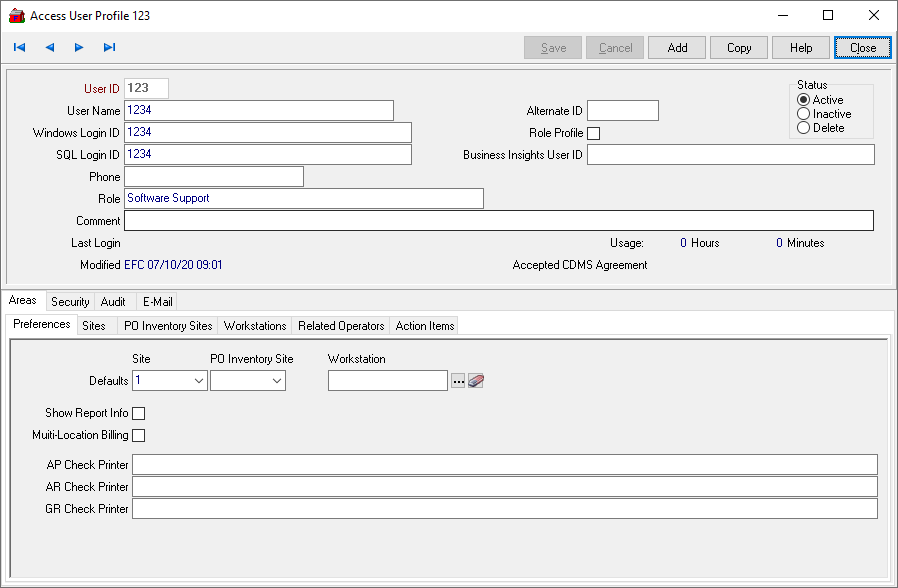Click the Phone input field
Image resolution: width=898 pixels, height=588 pixels.
[x=213, y=177]
